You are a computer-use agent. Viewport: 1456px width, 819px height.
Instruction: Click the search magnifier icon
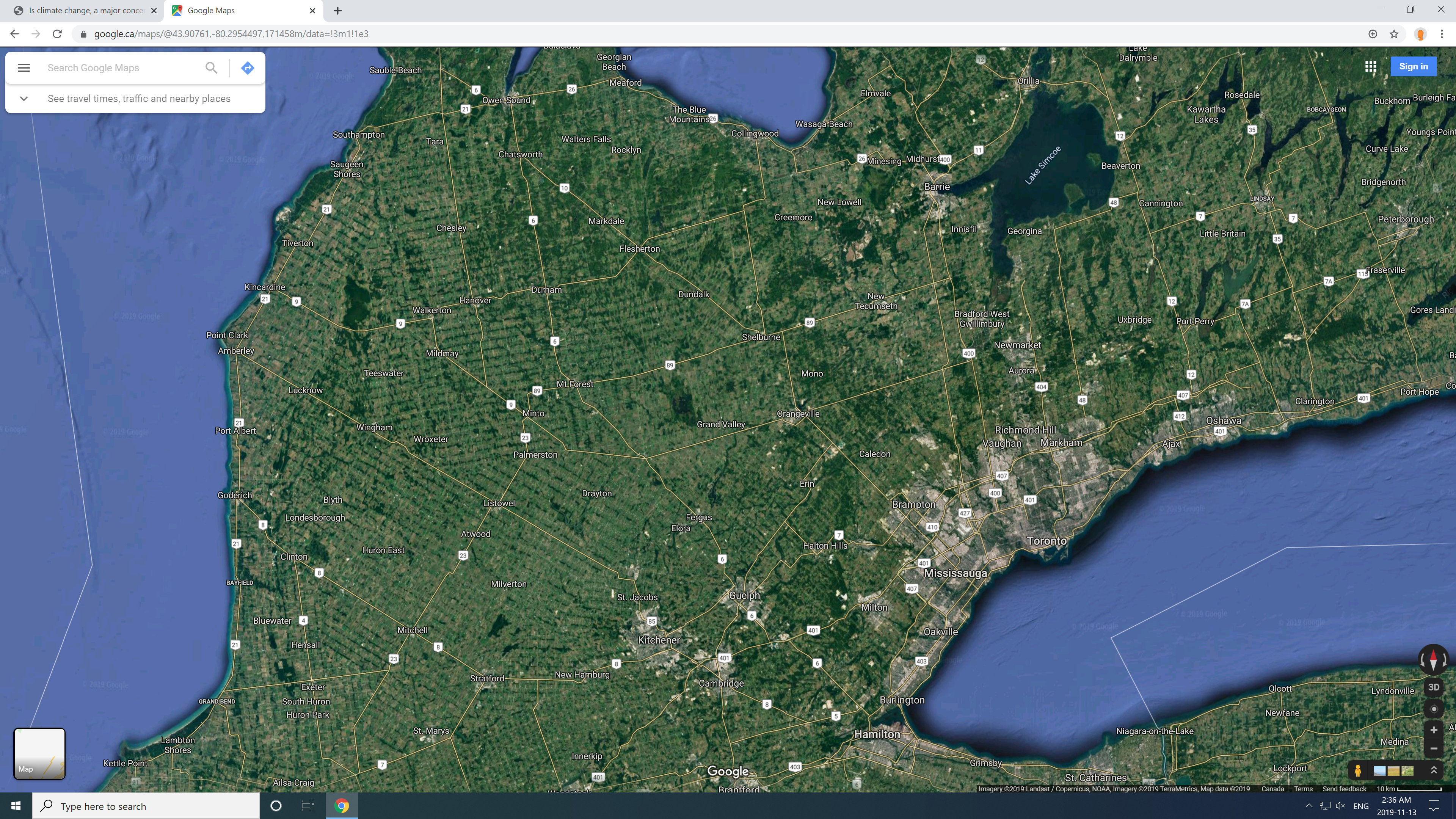211,68
